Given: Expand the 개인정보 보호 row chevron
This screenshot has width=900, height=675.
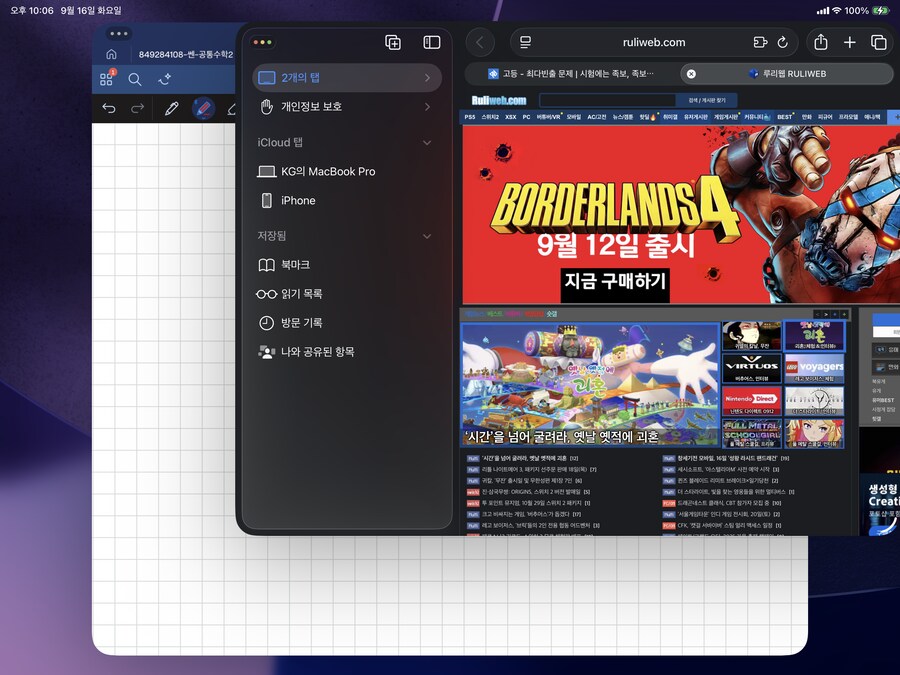Looking at the screenshot, I should (428, 107).
